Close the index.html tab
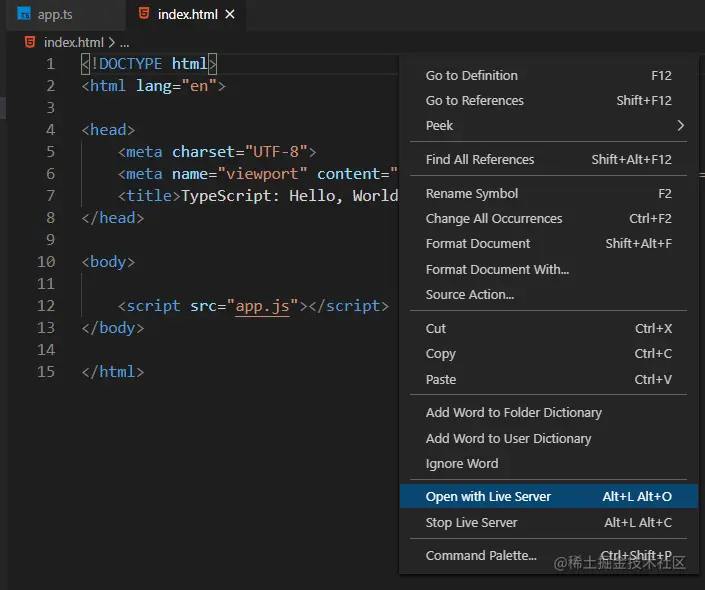This screenshot has height=590, width=705. click(230, 14)
